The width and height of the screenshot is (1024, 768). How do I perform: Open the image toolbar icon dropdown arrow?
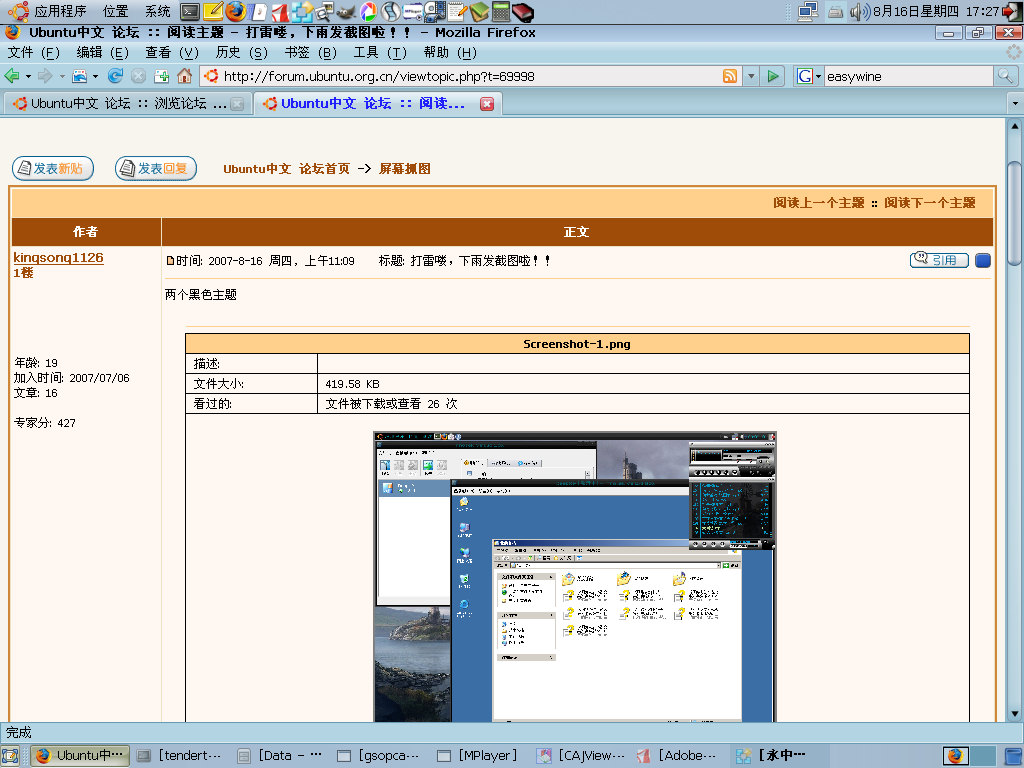click(x=95, y=76)
